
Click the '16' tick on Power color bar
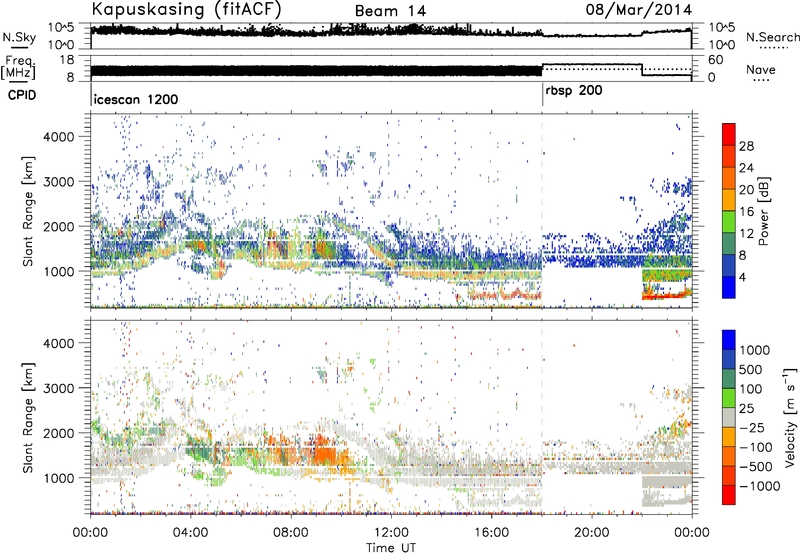(x=746, y=212)
